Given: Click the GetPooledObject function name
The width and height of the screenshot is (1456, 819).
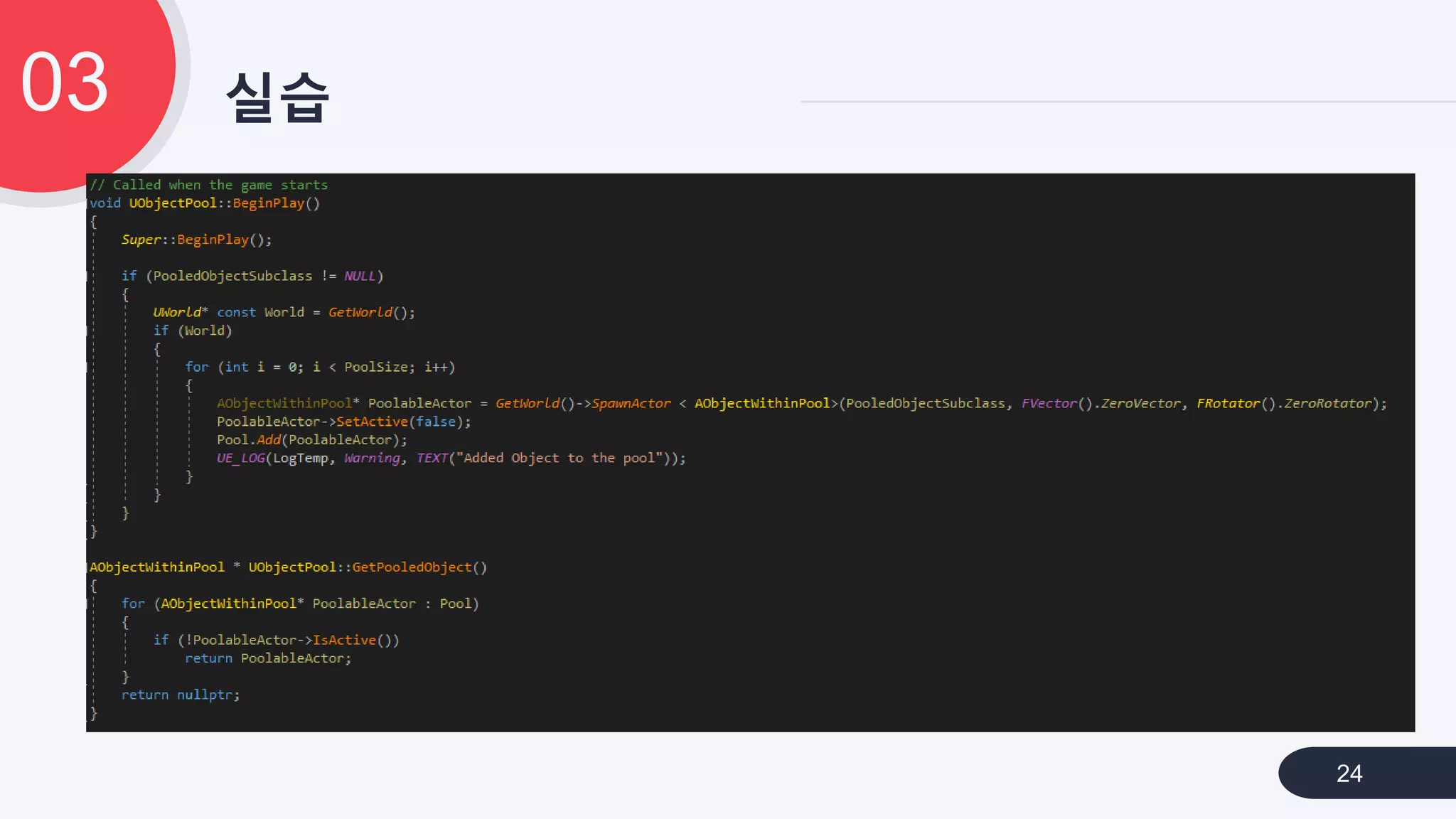Looking at the screenshot, I should 411,567.
